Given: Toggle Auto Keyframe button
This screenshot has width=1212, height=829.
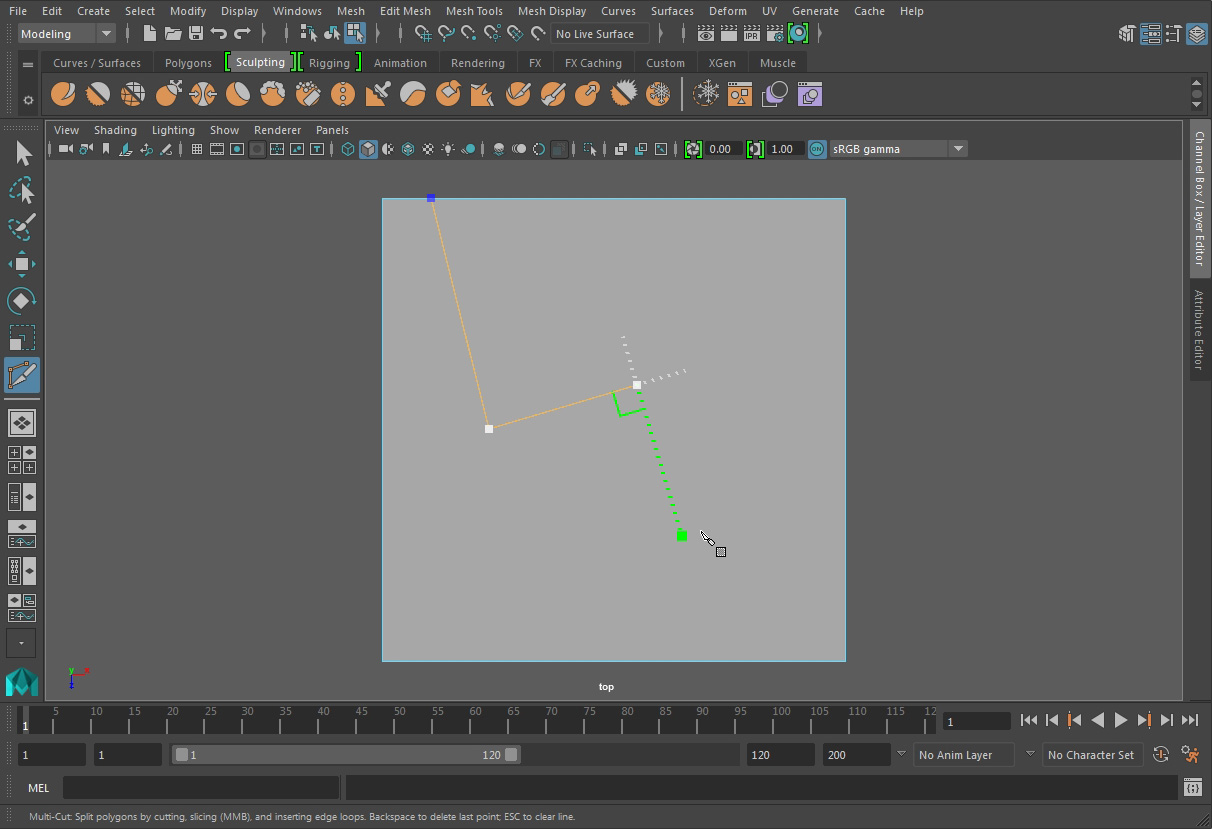Looking at the screenshot, I should tap(1161, 755).
